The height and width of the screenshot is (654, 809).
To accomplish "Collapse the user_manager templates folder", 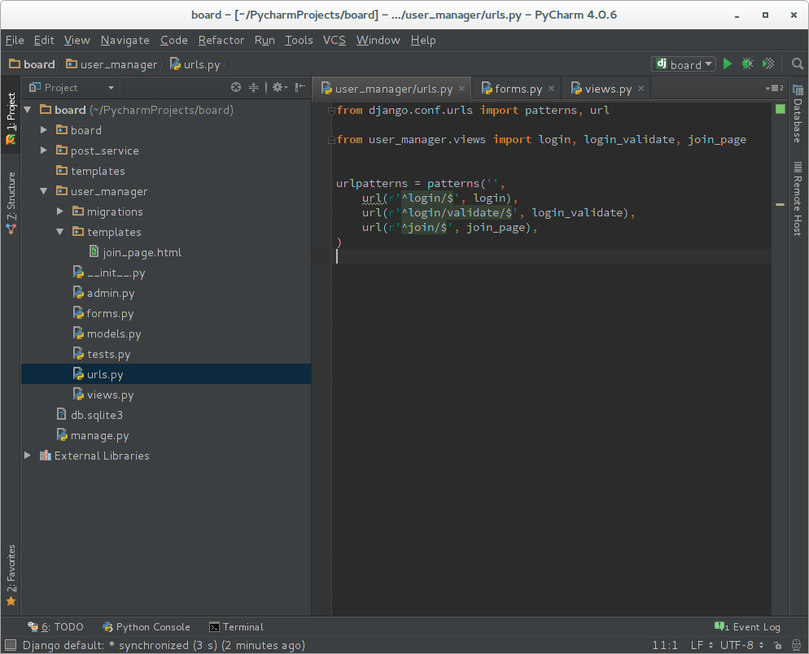I will tap(60, 232).
